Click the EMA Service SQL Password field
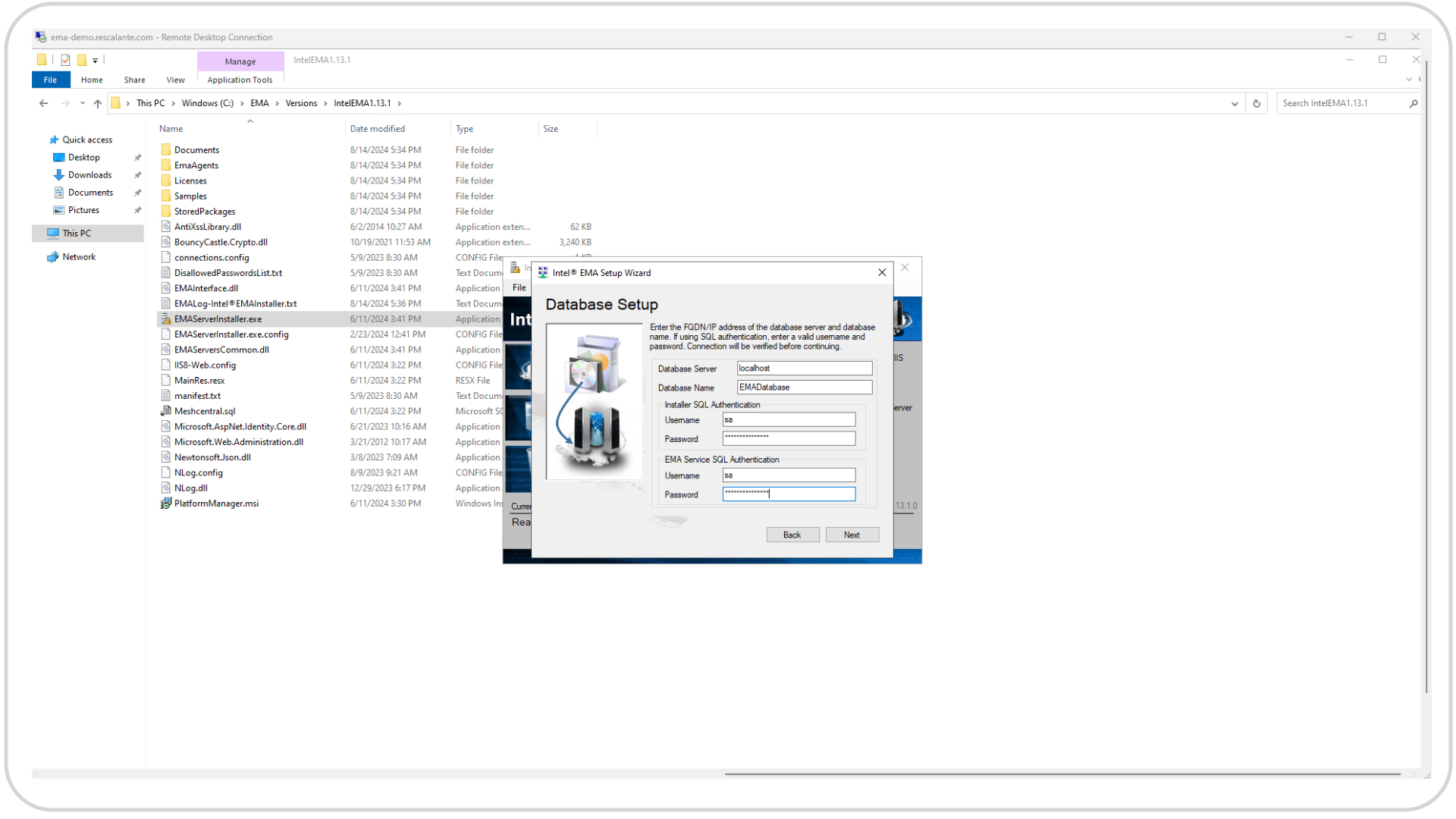Viewport: 1456px width, 819px height. (x=789, y=494)
